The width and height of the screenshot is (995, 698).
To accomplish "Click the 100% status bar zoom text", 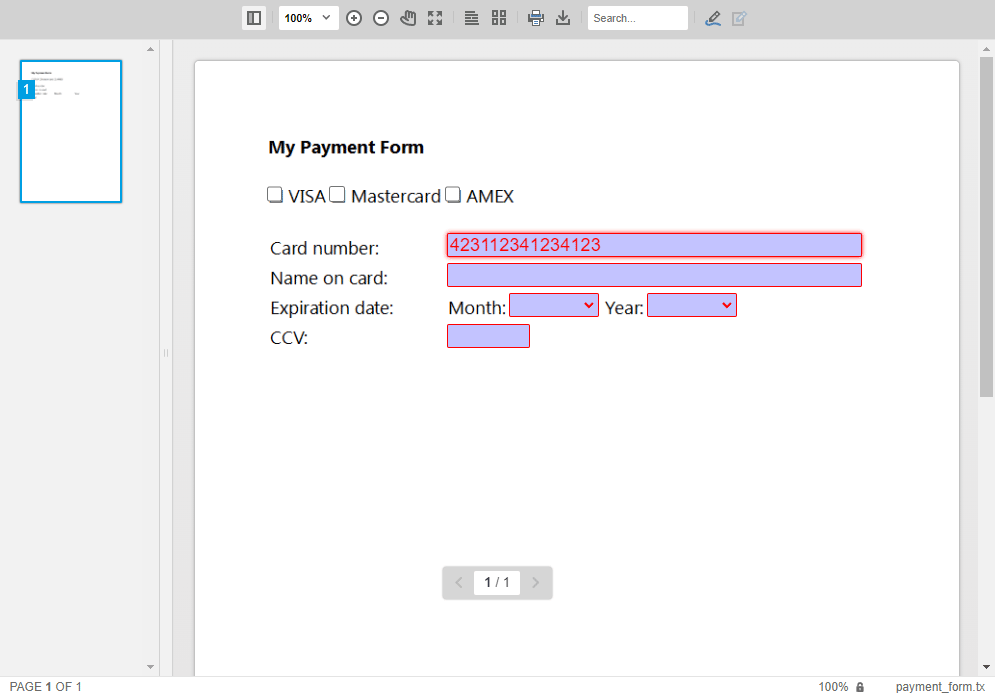I will [x=833, y=687].
